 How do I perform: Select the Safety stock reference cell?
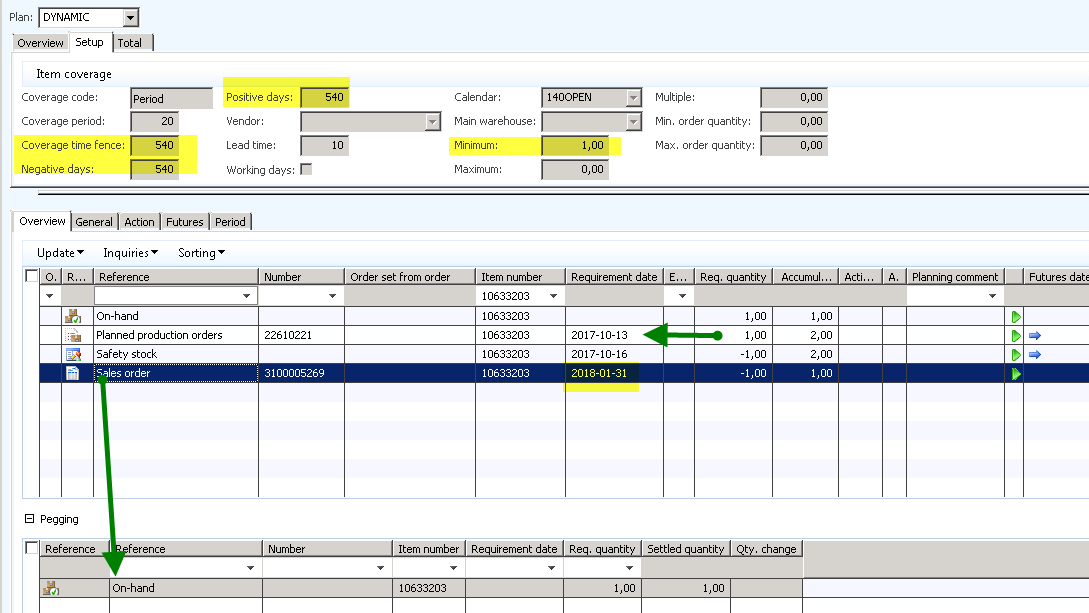pos(176,354)
